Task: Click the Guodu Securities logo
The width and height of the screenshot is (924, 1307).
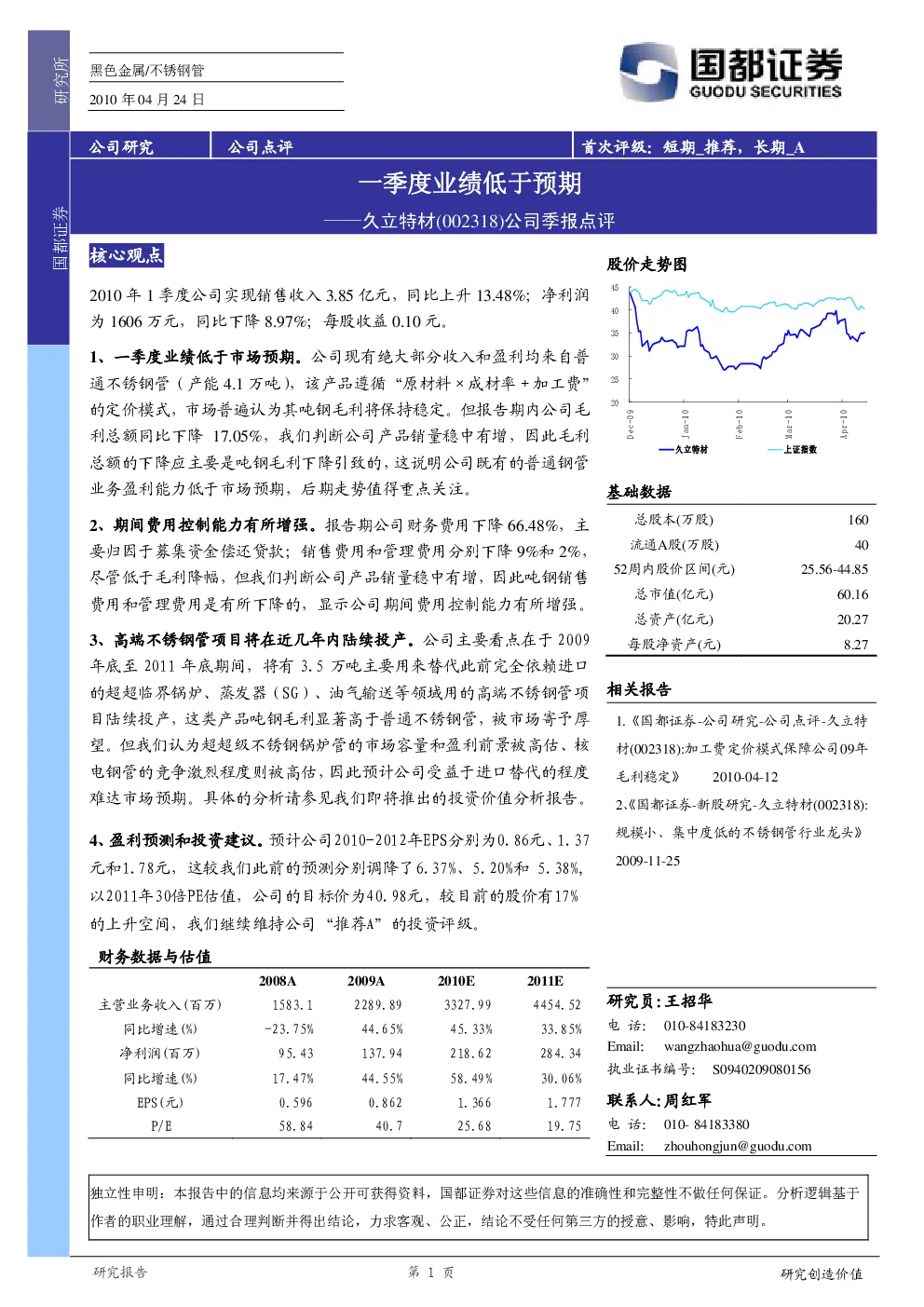Action: [731, 73]
